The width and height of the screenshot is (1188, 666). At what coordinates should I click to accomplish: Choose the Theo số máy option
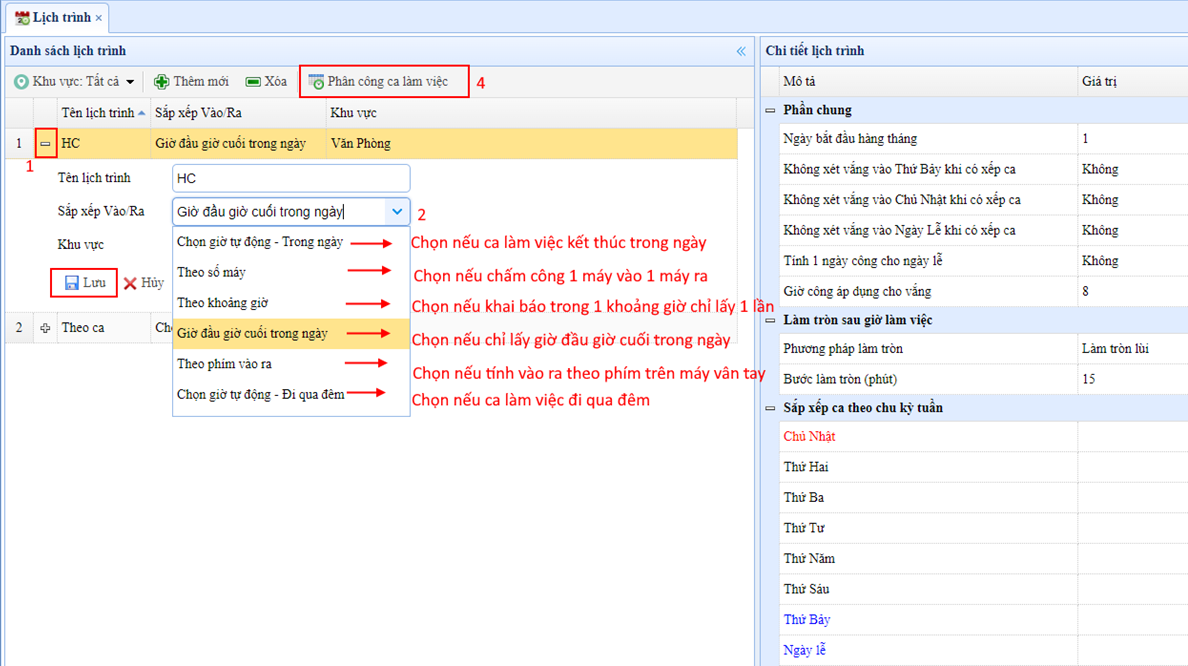click(x=291, y=273)
